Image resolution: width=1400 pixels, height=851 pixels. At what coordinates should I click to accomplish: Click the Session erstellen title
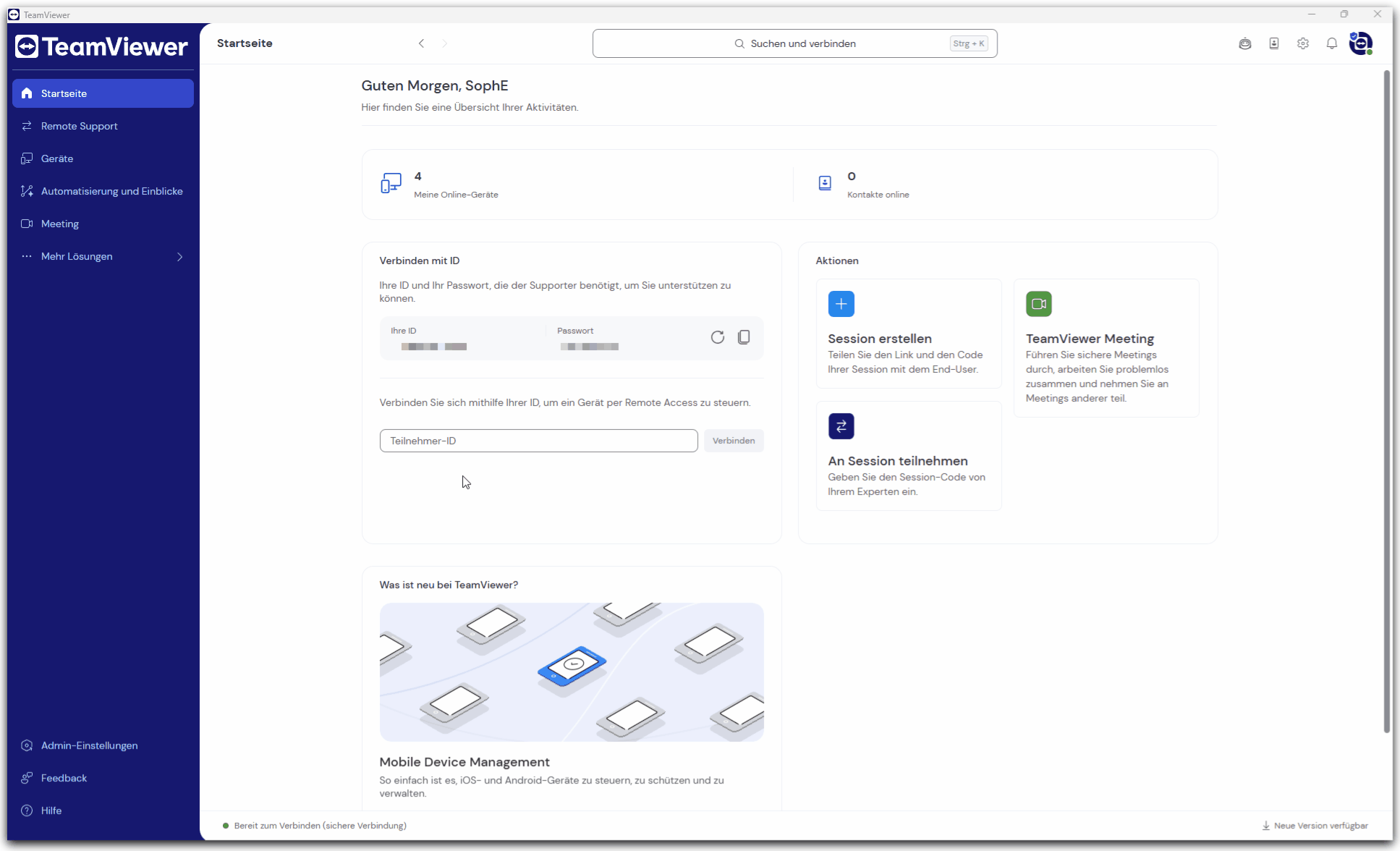point(880,339)
